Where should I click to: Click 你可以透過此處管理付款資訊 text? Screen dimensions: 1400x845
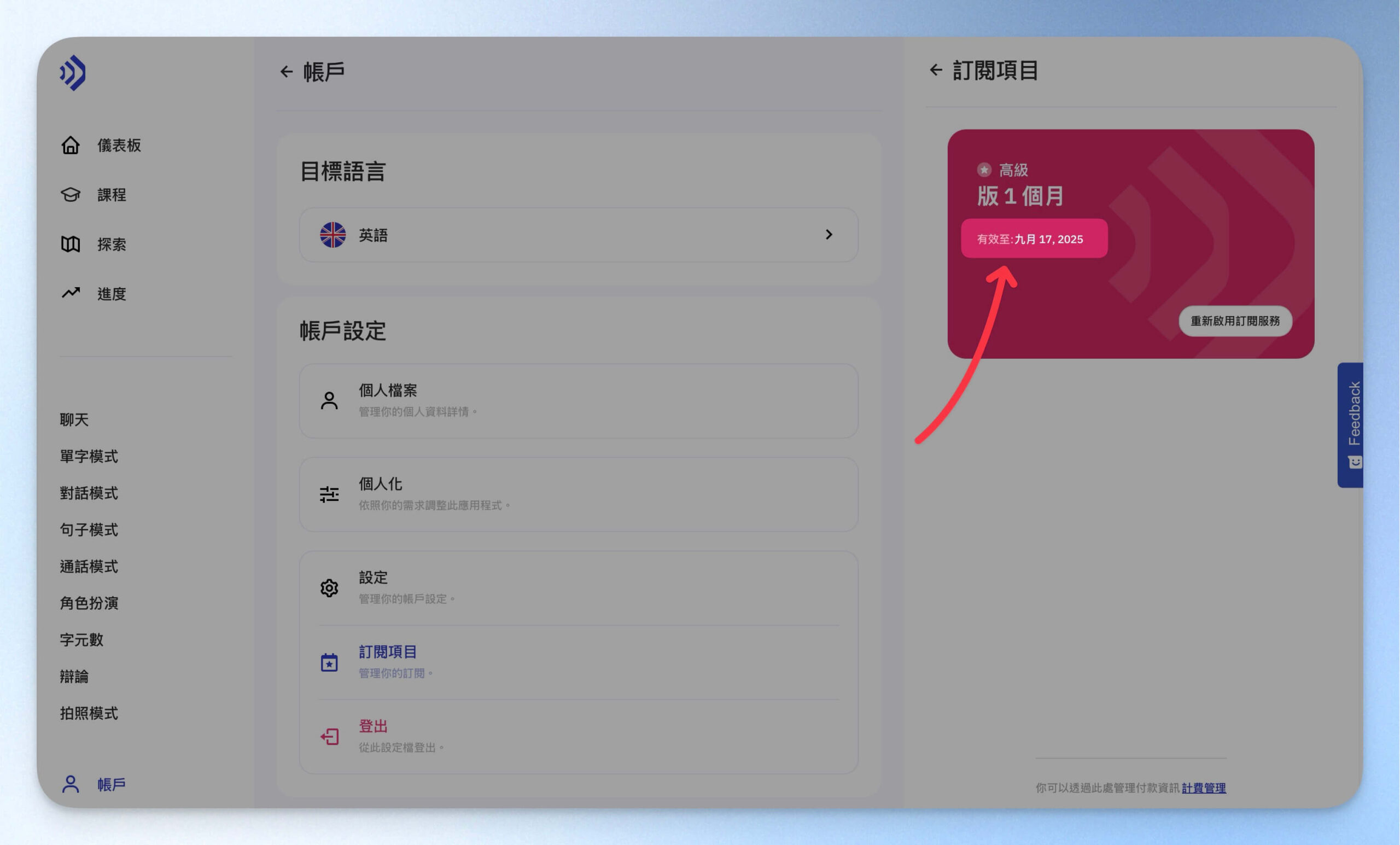[1107, 788]
